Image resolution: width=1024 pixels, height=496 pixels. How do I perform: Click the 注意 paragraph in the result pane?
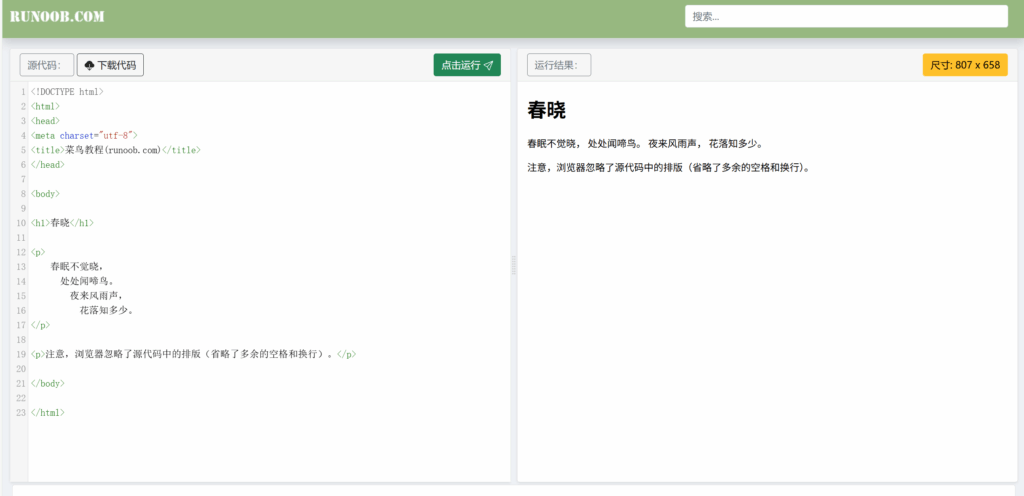coord(667,168)
